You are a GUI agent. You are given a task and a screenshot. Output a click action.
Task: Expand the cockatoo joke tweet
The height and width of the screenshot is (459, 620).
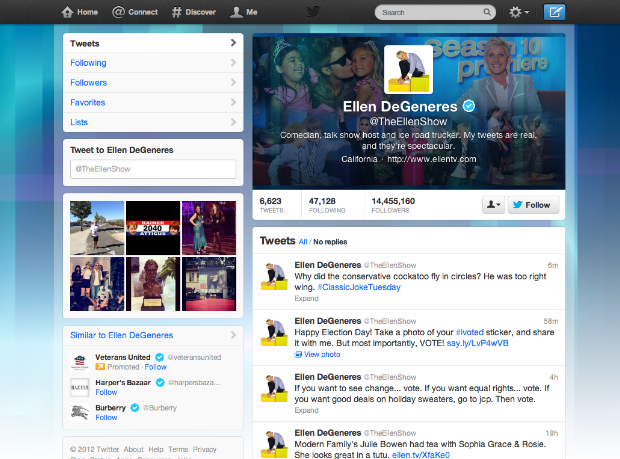coord(306,298)
